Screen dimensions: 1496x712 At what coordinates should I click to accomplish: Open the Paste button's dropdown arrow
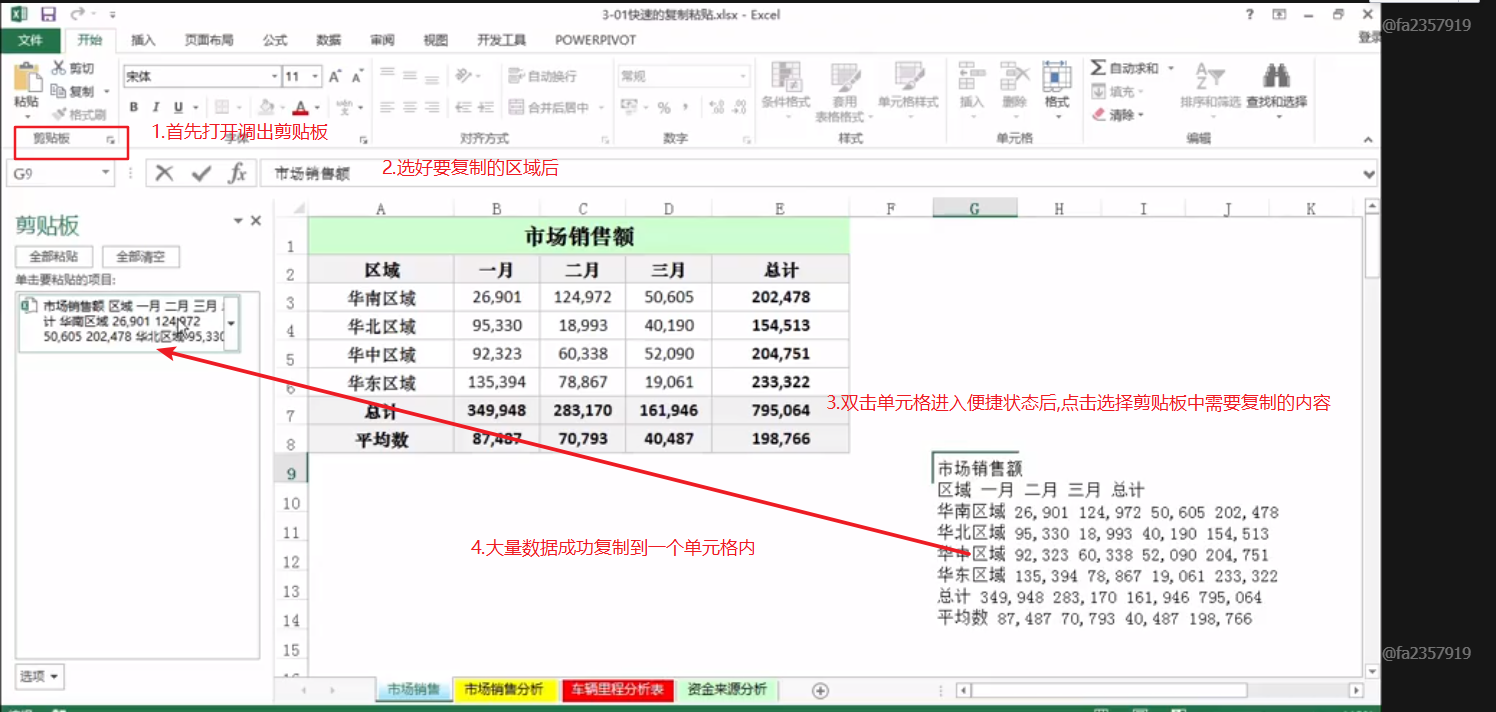pos(27,117)
